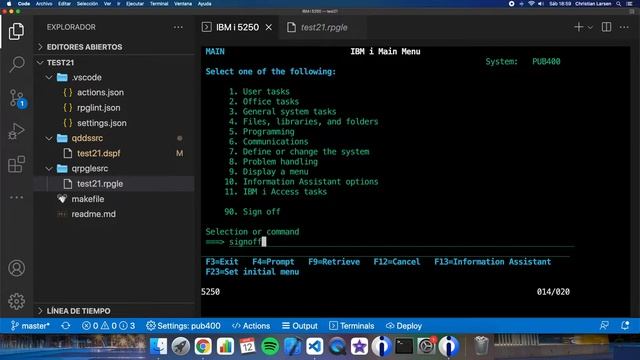The image size is (640, 360).
Task: Open Explorer panel more actions ellipsis
Action: (x=178, y=27)
